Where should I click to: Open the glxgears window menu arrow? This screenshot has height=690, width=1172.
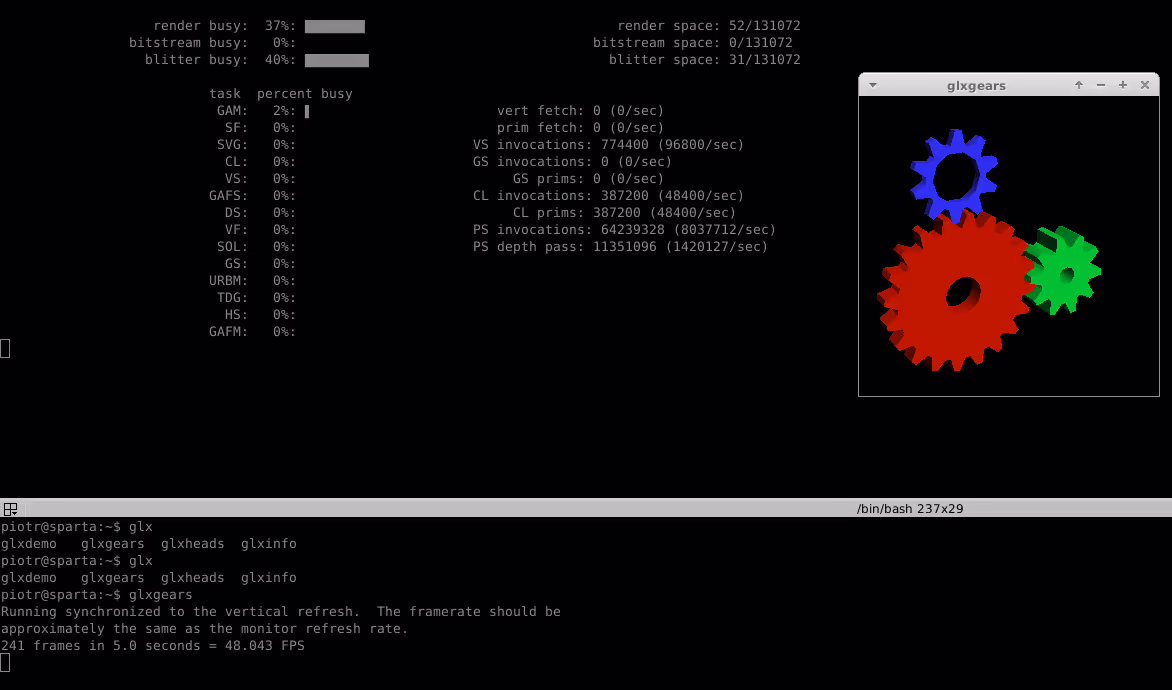pos(873,85)
